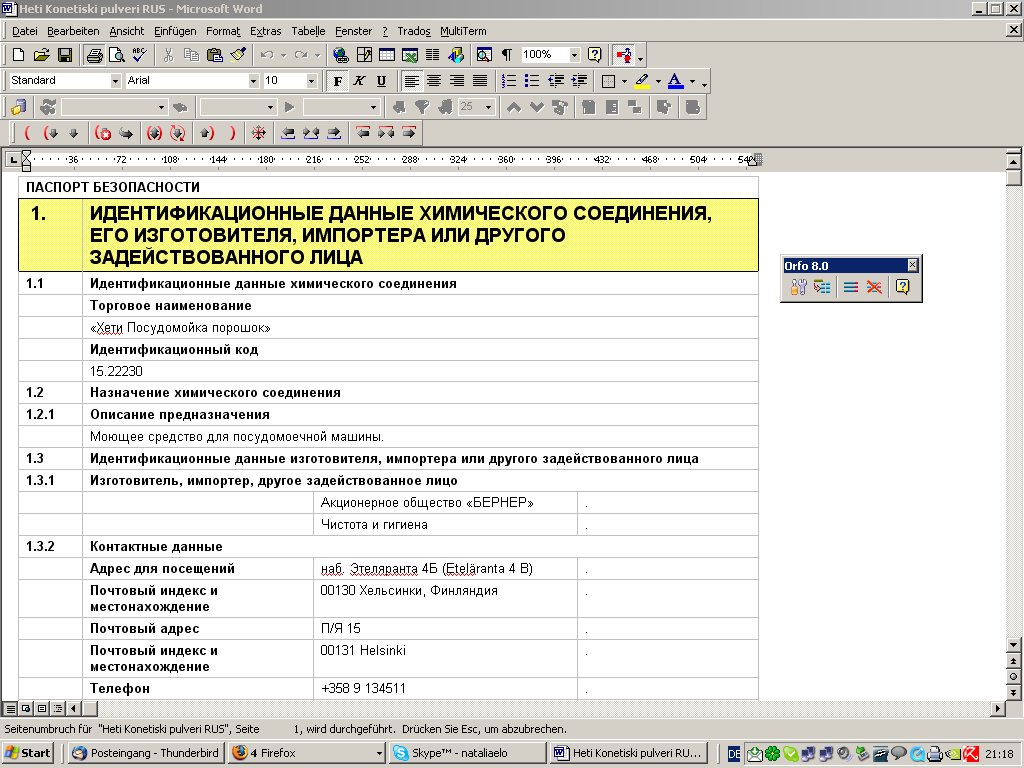The height and width of the screenshot is (768, 1024).
Task: Run the ABC spelling and grammar check
Action: [x=139, y=55]
